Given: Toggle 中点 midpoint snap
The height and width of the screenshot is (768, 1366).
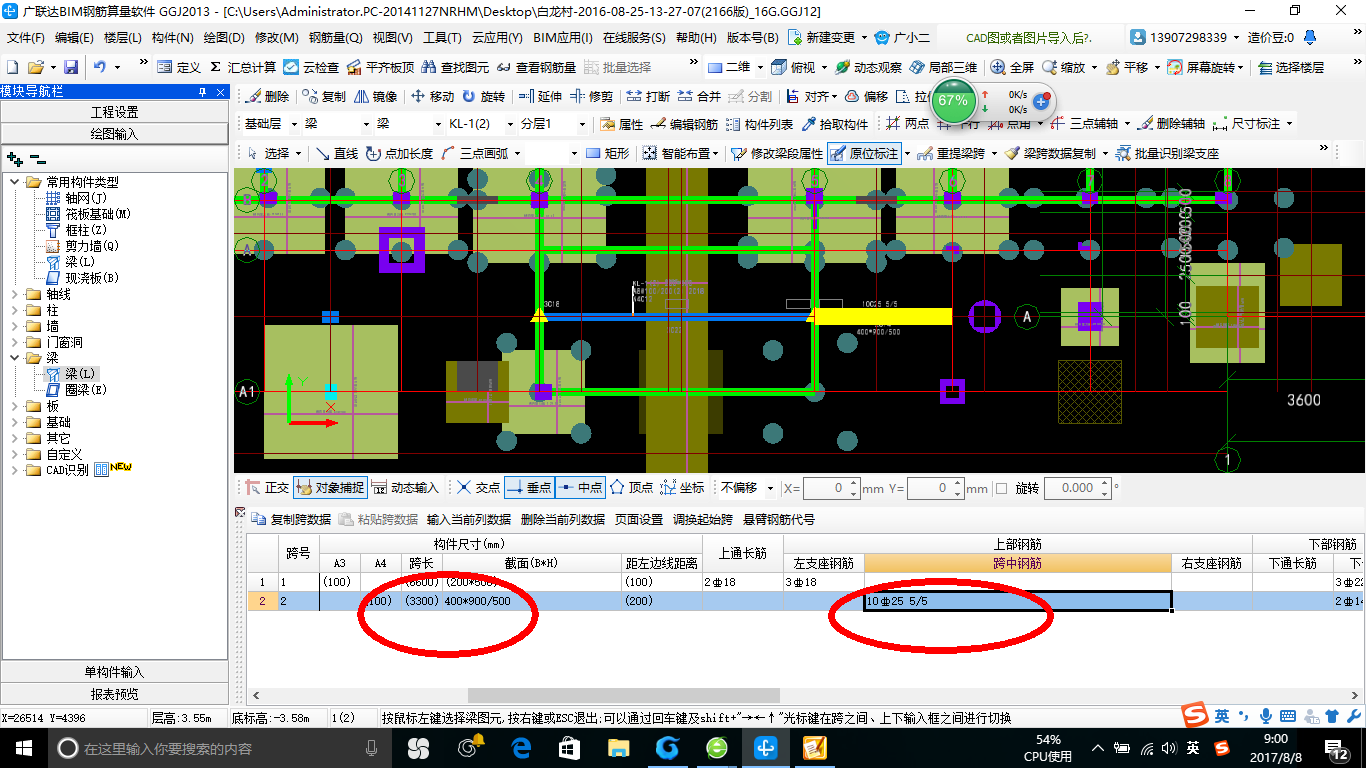Looking at the screenshot, I should 580,488.
